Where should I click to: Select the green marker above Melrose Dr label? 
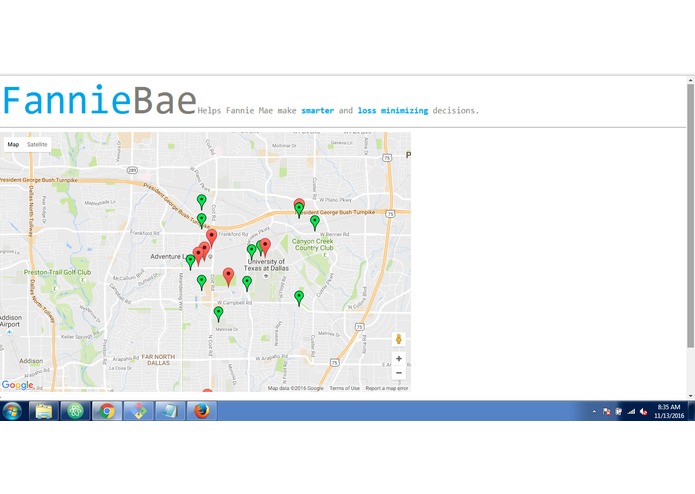click(x=218, y=313)
